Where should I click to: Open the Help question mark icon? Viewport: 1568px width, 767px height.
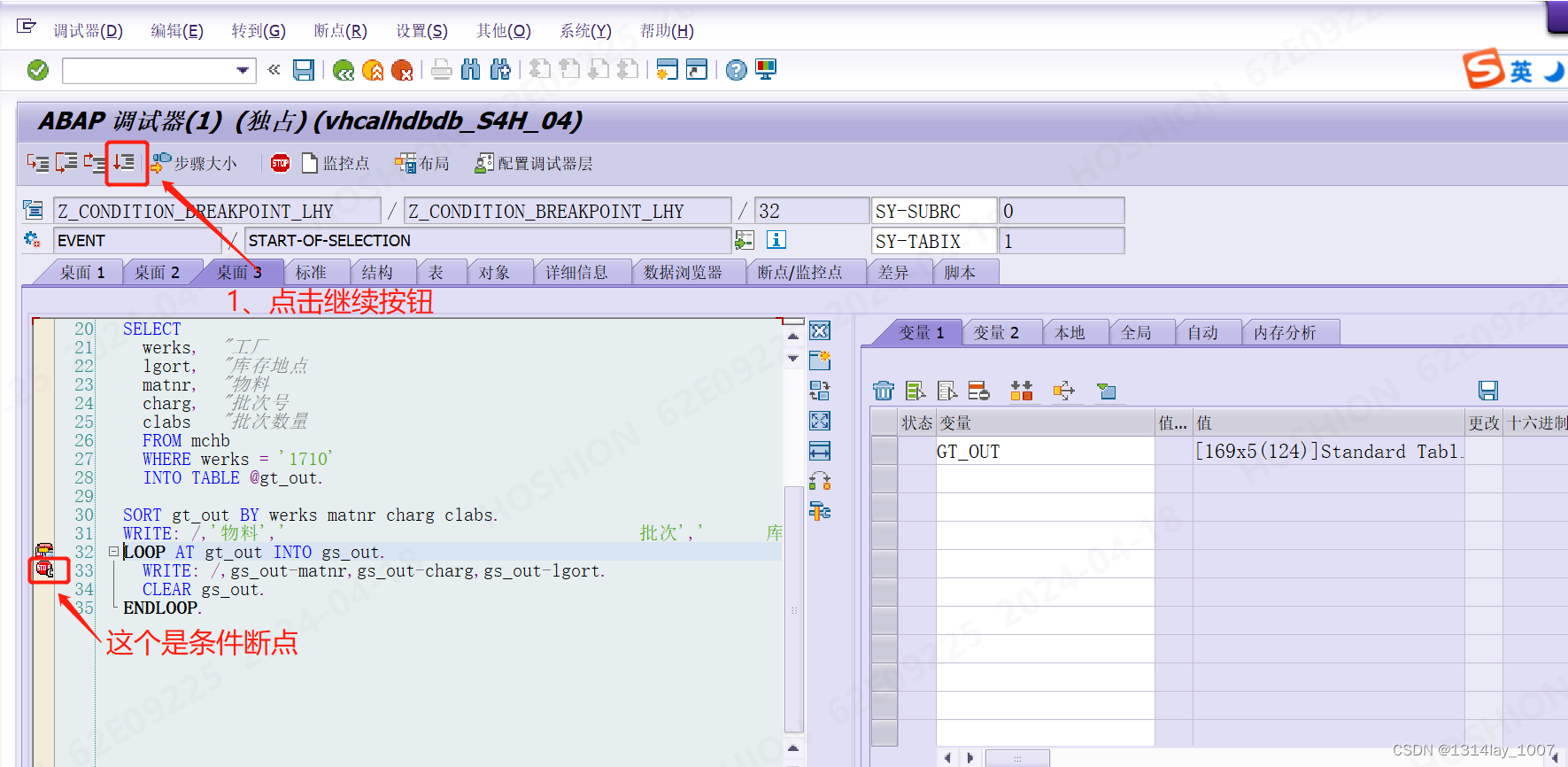coord(737,70)
